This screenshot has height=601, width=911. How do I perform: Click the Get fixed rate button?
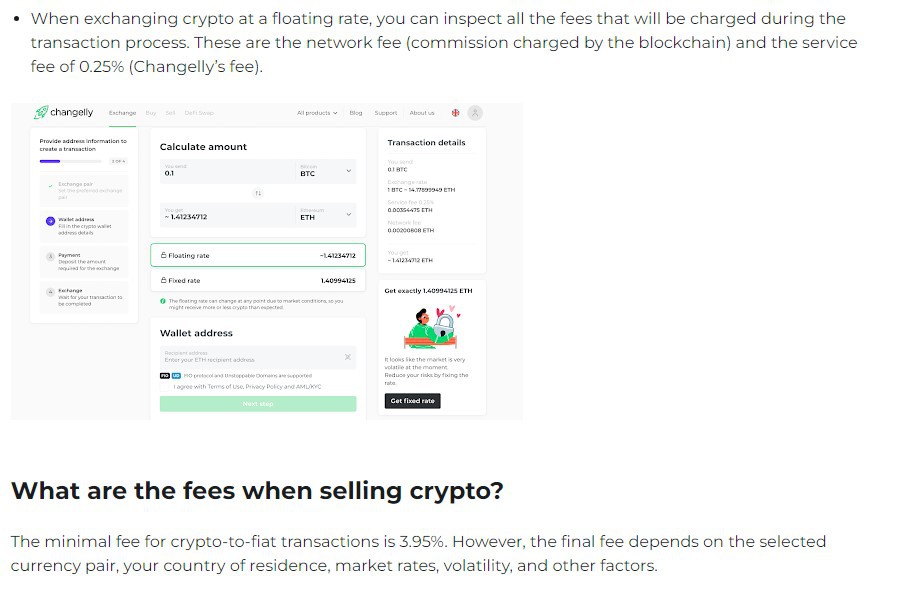(x=412, y=400)
